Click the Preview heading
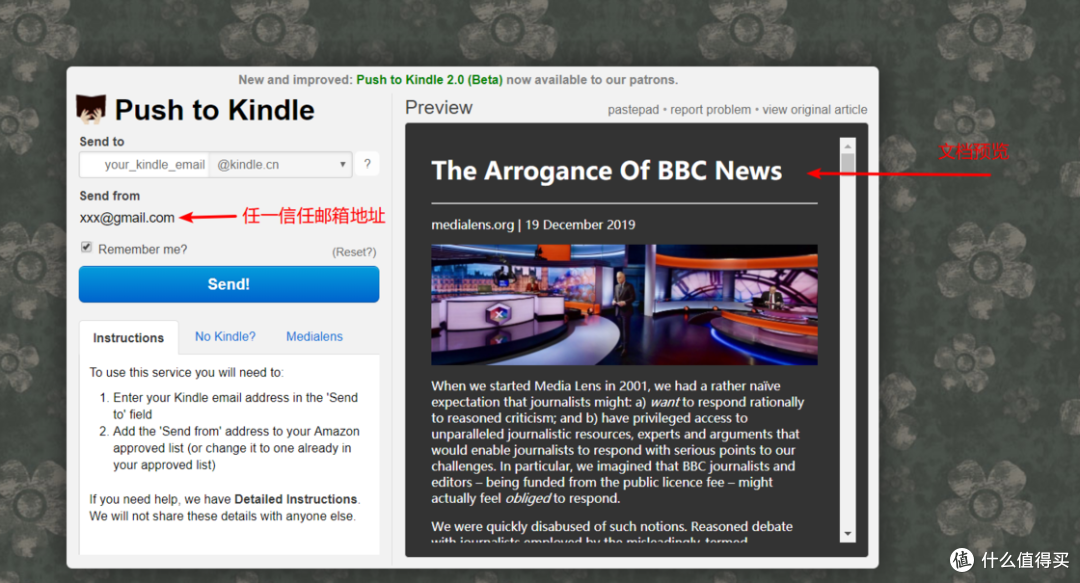The image size is (1080, 583). click(439, 108)
